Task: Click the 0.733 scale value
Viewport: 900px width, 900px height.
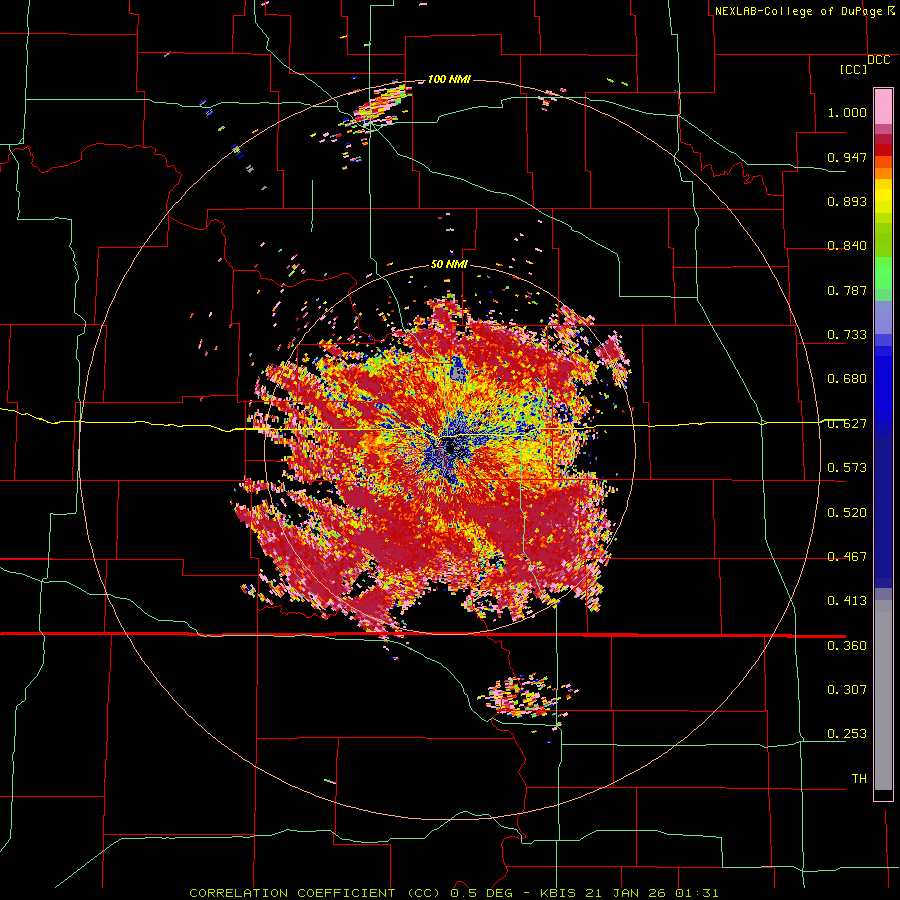Action: tap(847, 335)
